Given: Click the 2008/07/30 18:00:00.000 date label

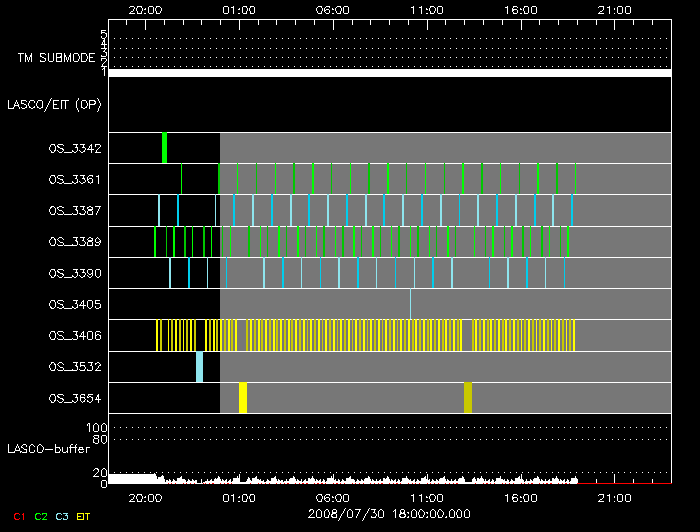Looking at the screenshot, I should [x=389, y=514].
